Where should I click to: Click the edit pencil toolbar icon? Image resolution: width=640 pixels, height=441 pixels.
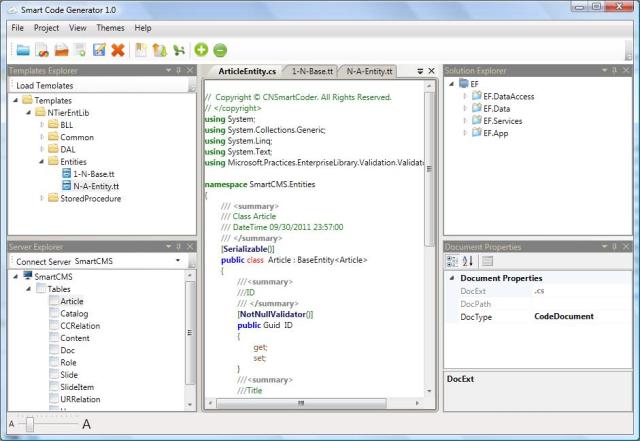(99, 49)
